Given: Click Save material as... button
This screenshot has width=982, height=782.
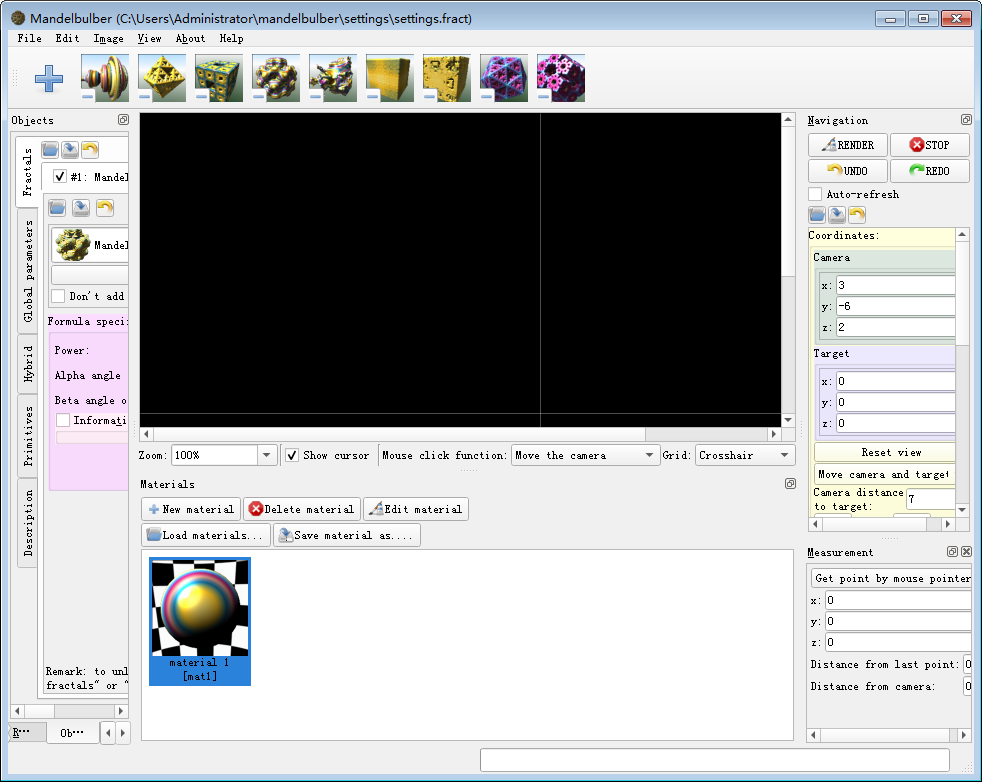Looking at the screenshot, I should pos(347,535).
